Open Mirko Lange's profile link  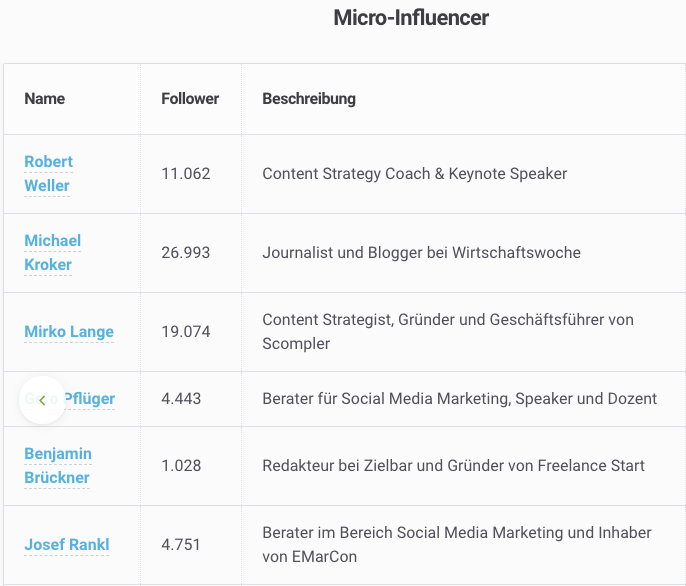(x=69, y=332)
